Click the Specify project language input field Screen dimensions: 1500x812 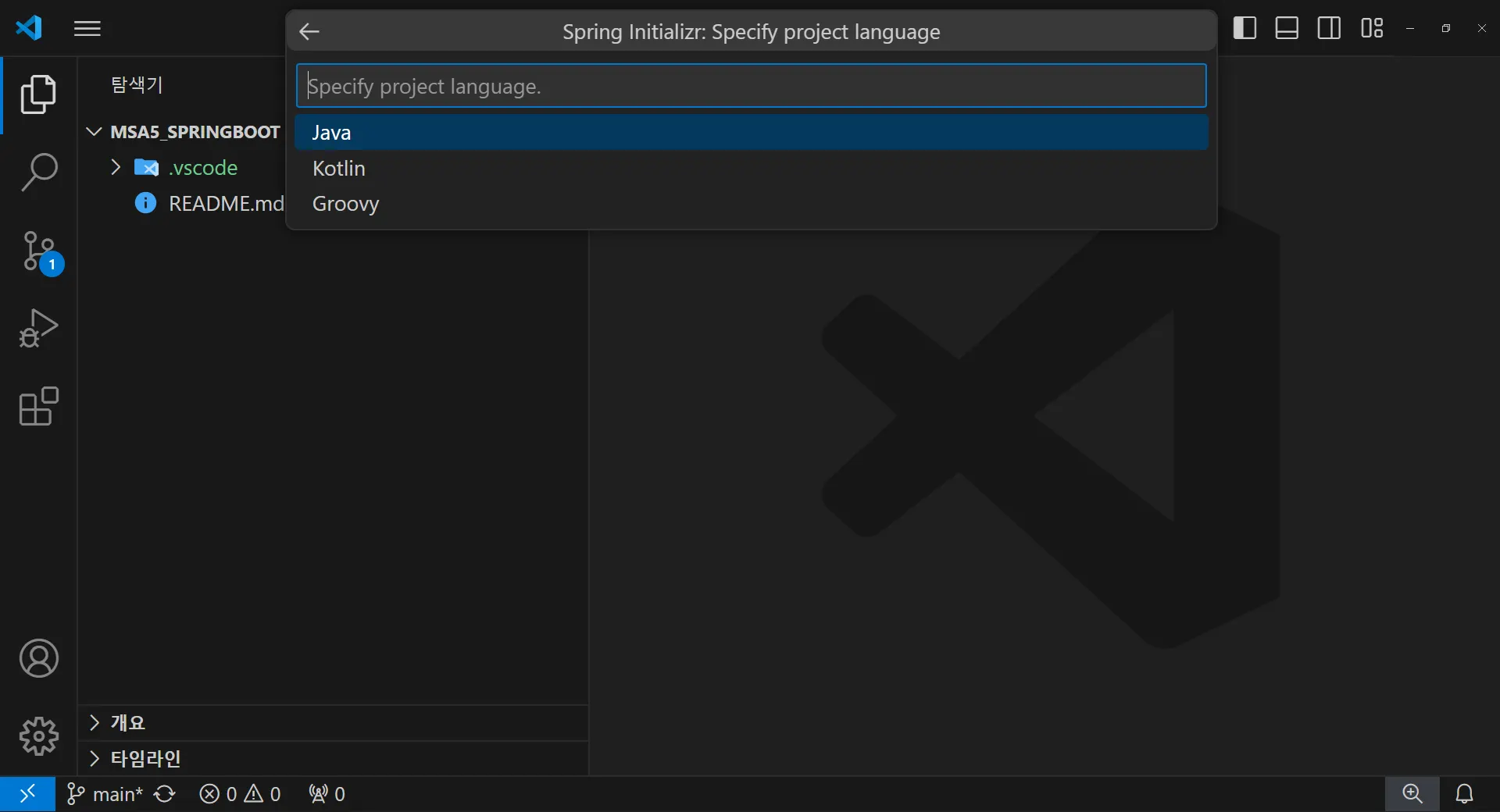tap(750, 86)
